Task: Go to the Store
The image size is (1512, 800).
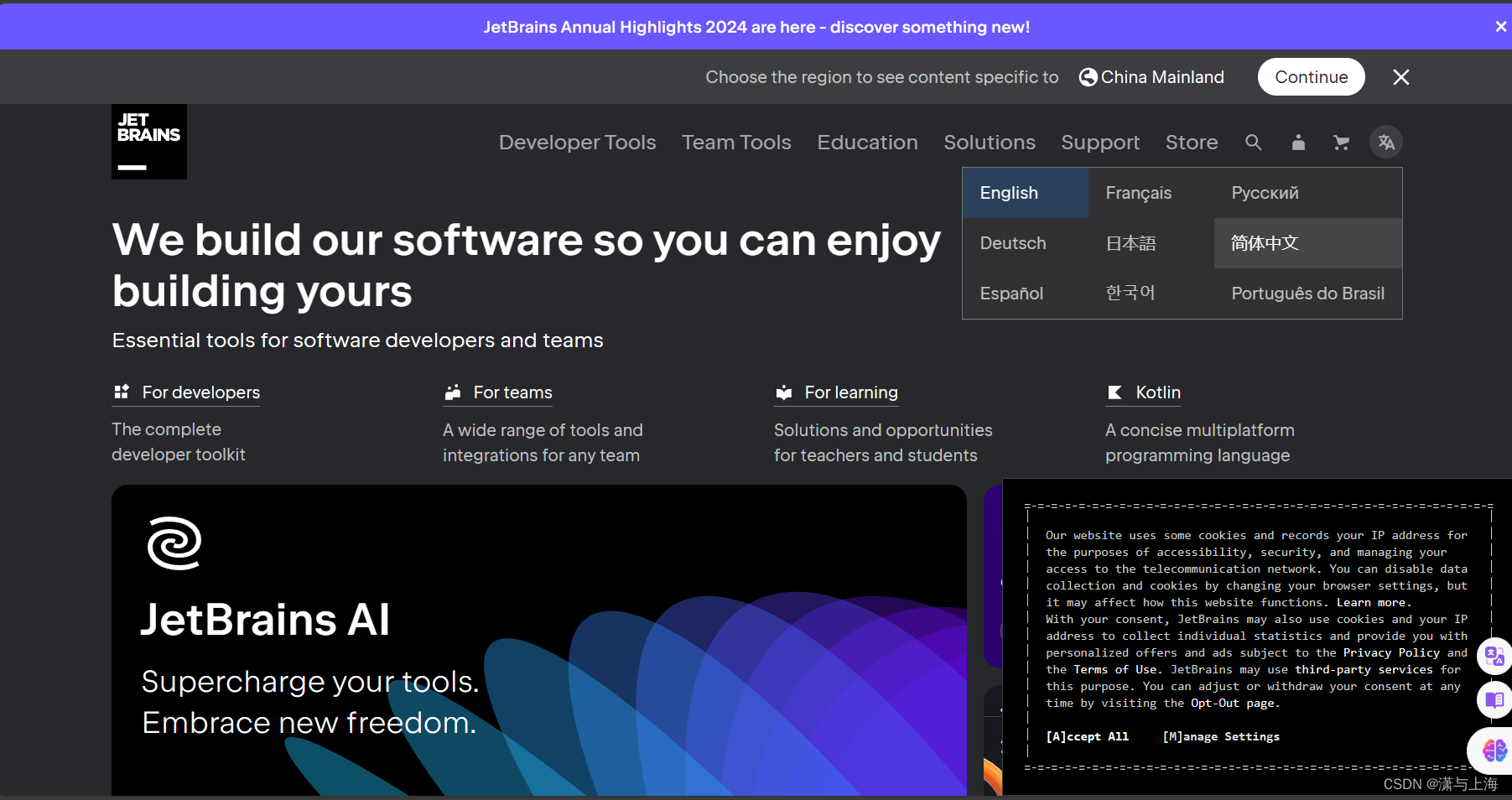Action: pos(1192,143)
